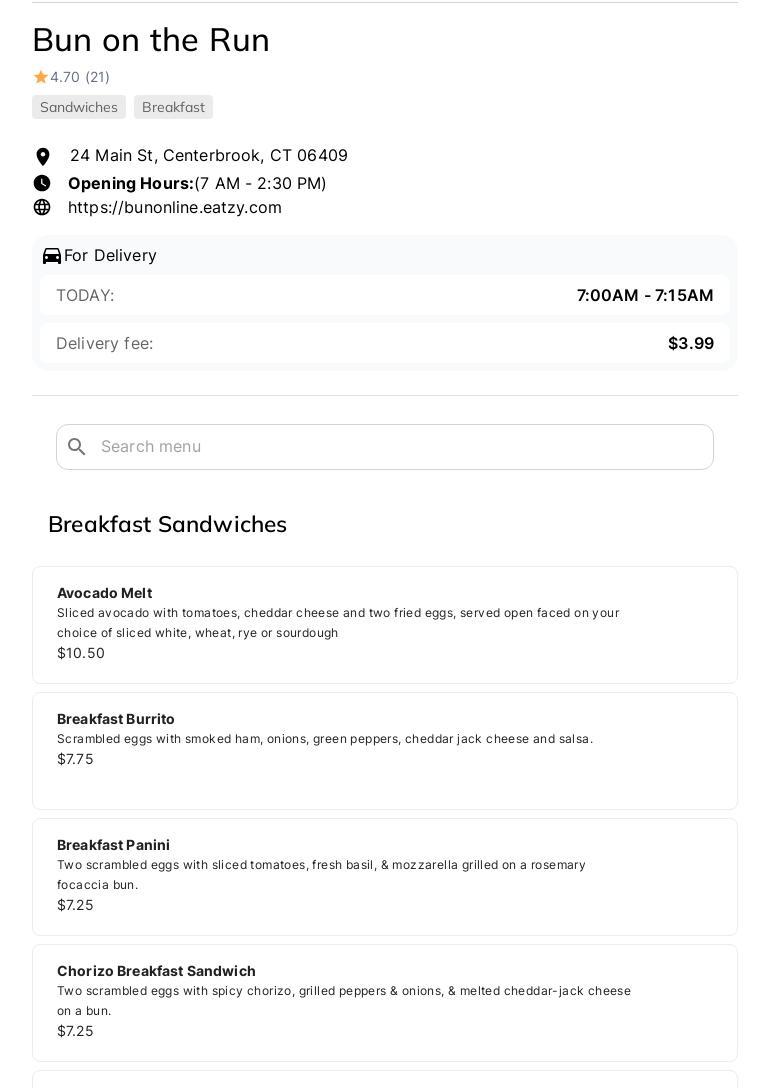Click today's delivery time 7:00AM - 7:15AM

tap(645, 295)
